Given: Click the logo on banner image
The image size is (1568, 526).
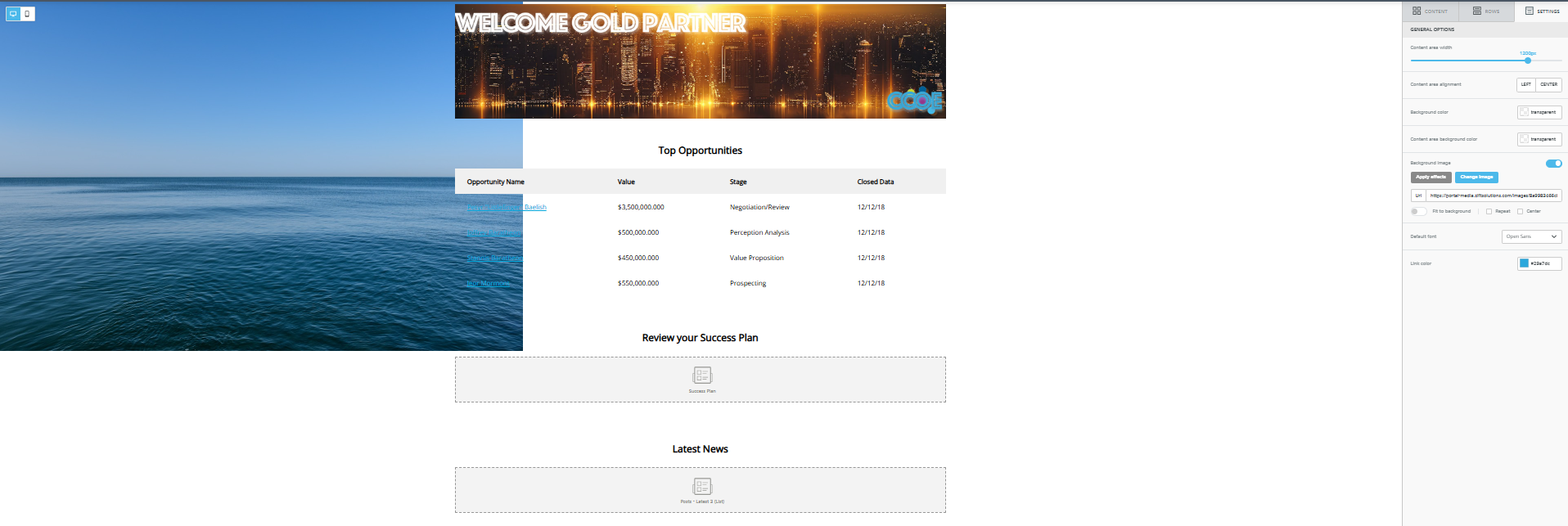Looking at the screenshot, I should click(915, 101).
